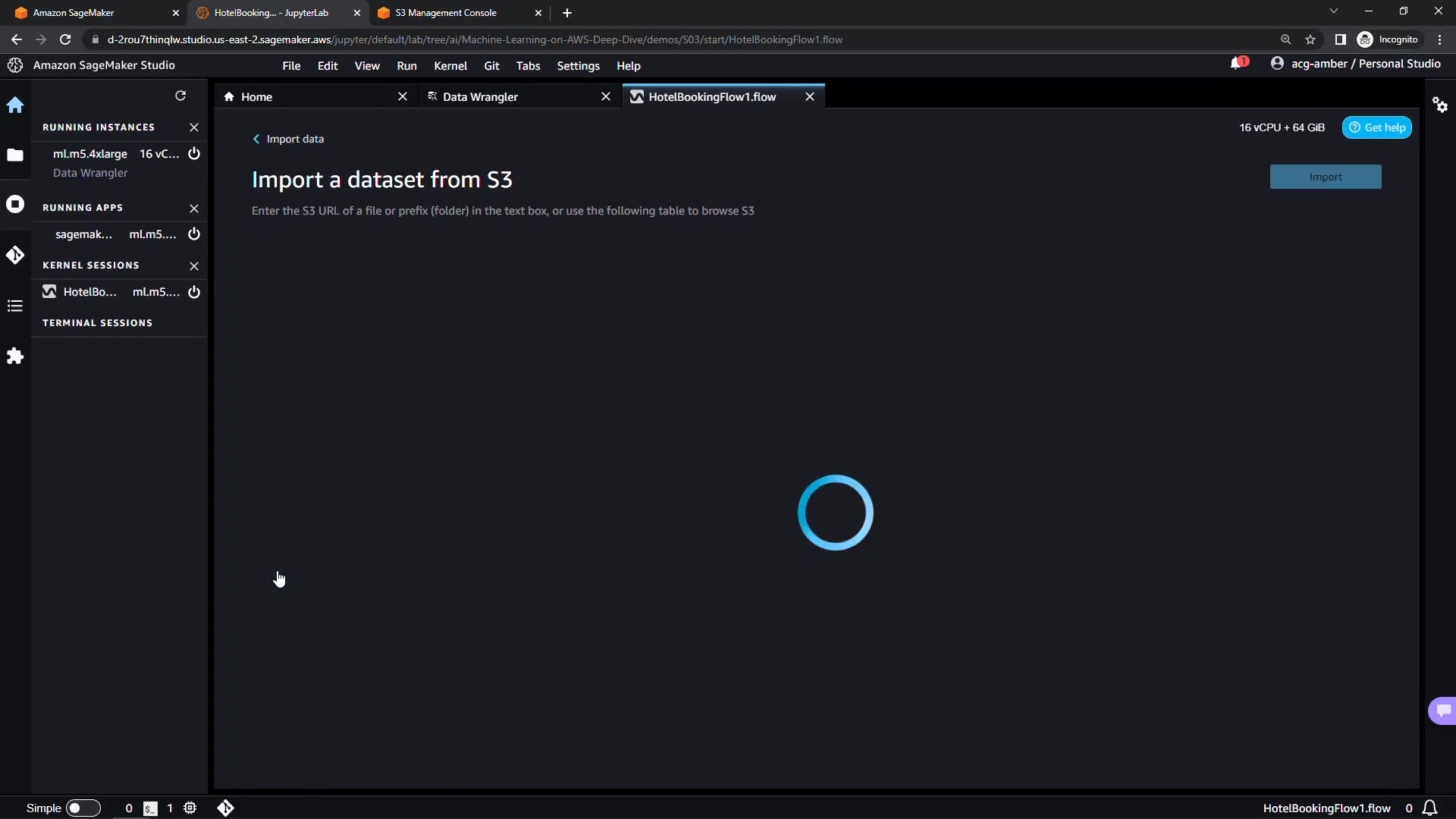Click the Import button

(1325, 177)
